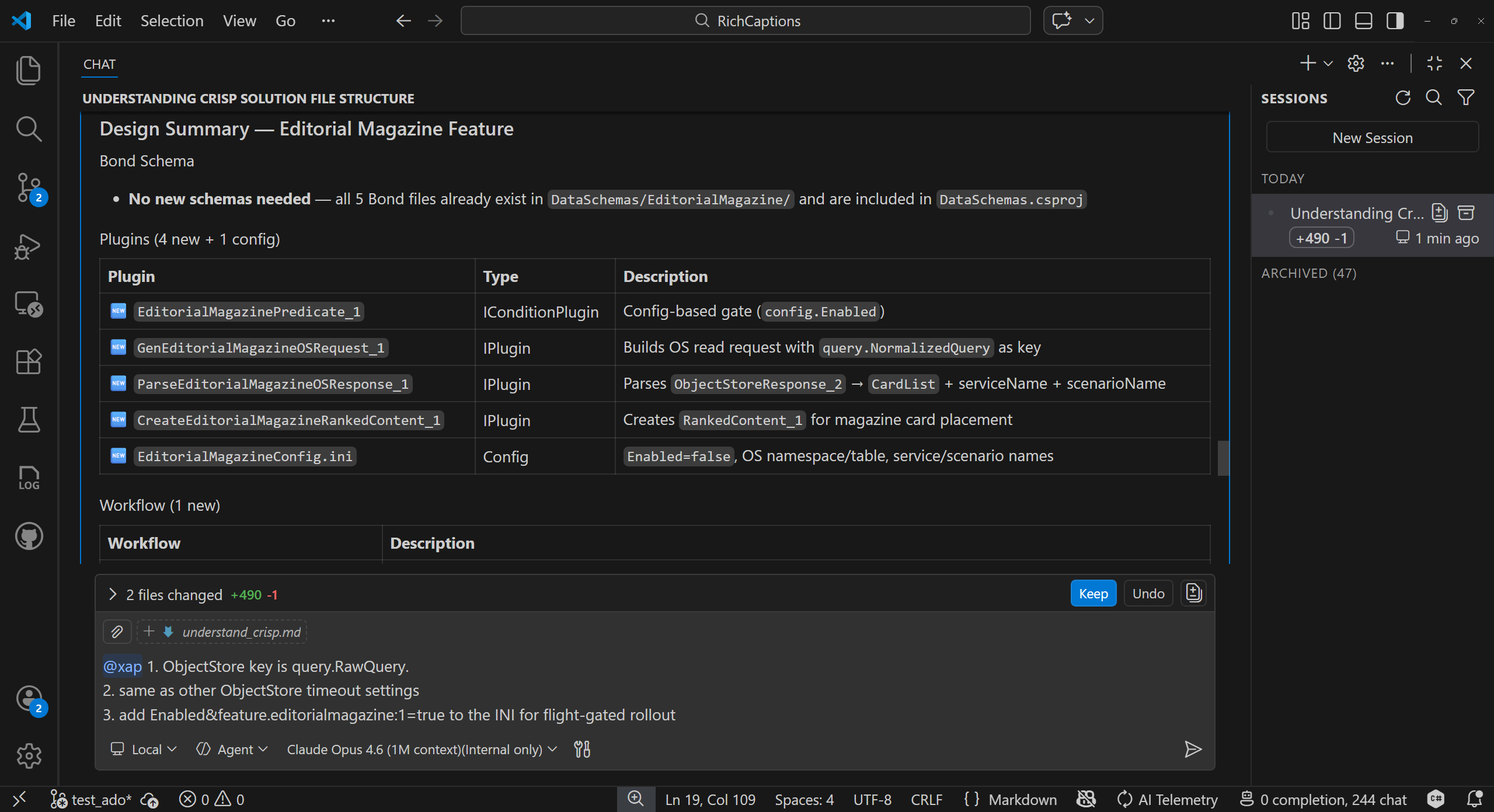The height and width of the screenshot is (812, 1494).
Task: Open configure tools icon in chat
Action: point(582,749)
